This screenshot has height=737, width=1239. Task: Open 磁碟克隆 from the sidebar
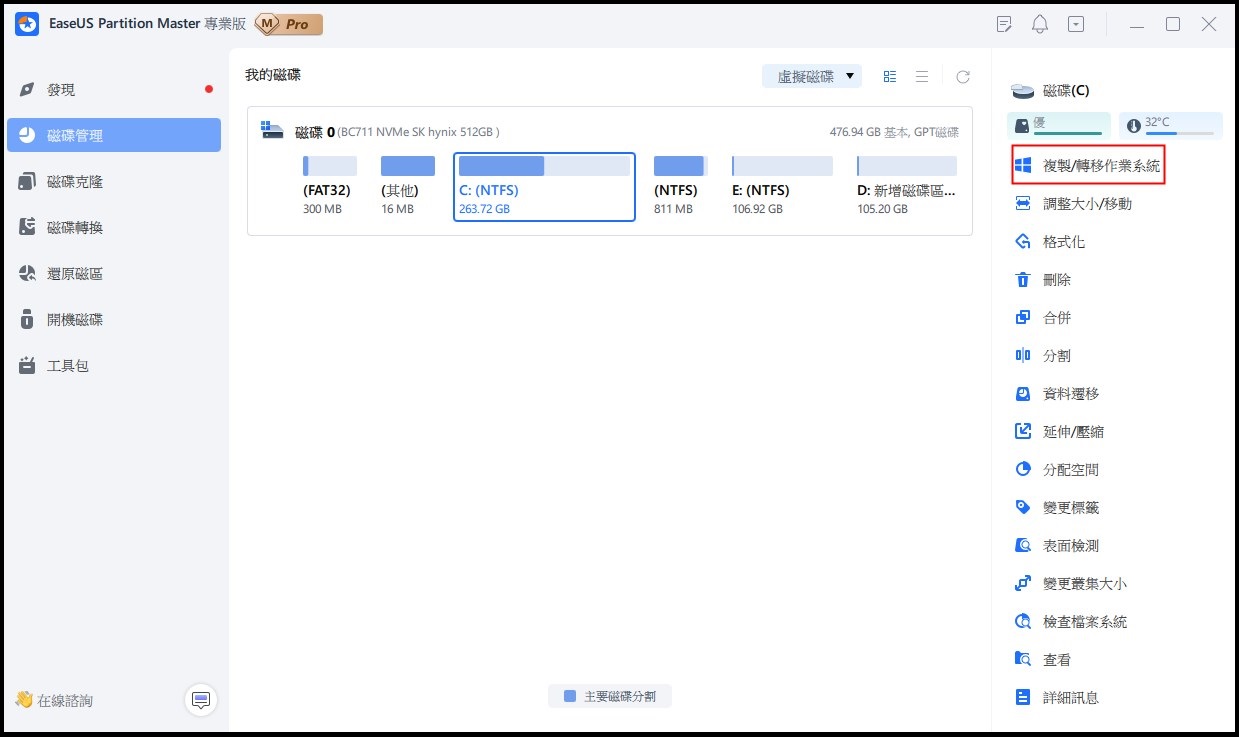point(114,182)
